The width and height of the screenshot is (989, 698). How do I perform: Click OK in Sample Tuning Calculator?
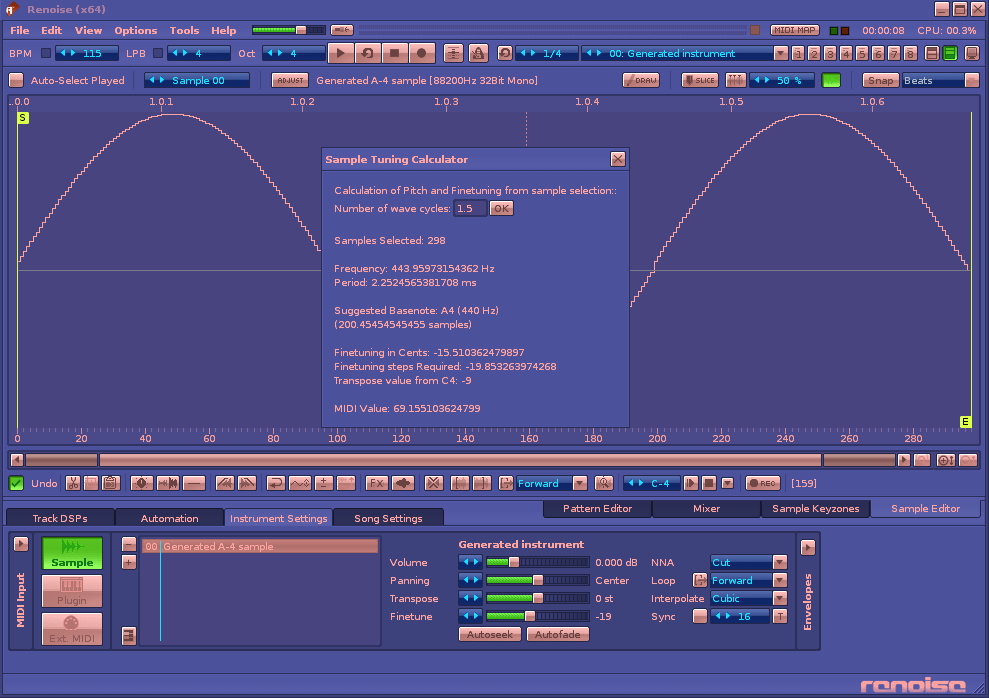(501, 209)
